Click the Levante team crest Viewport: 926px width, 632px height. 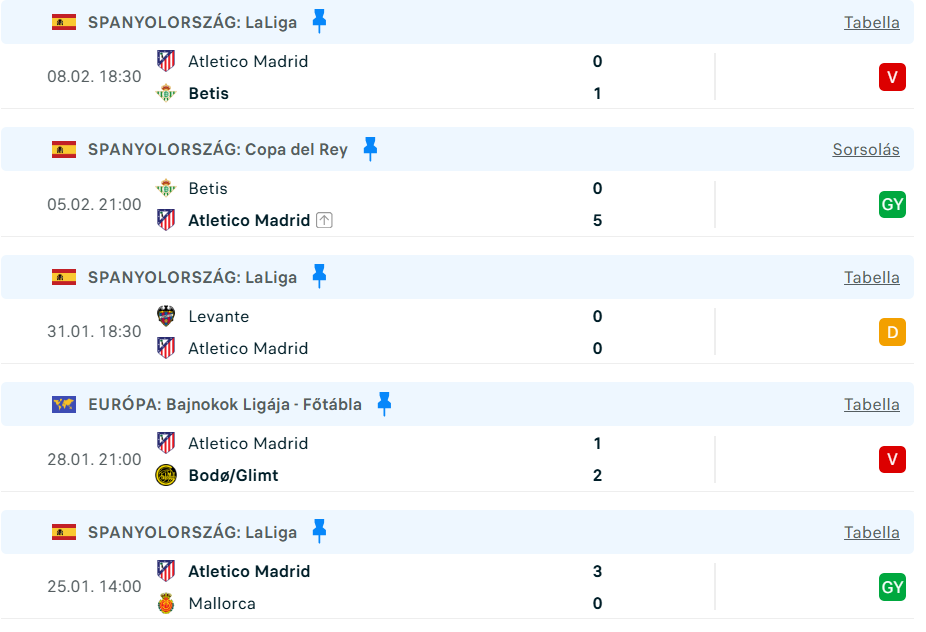click(166, 316)
